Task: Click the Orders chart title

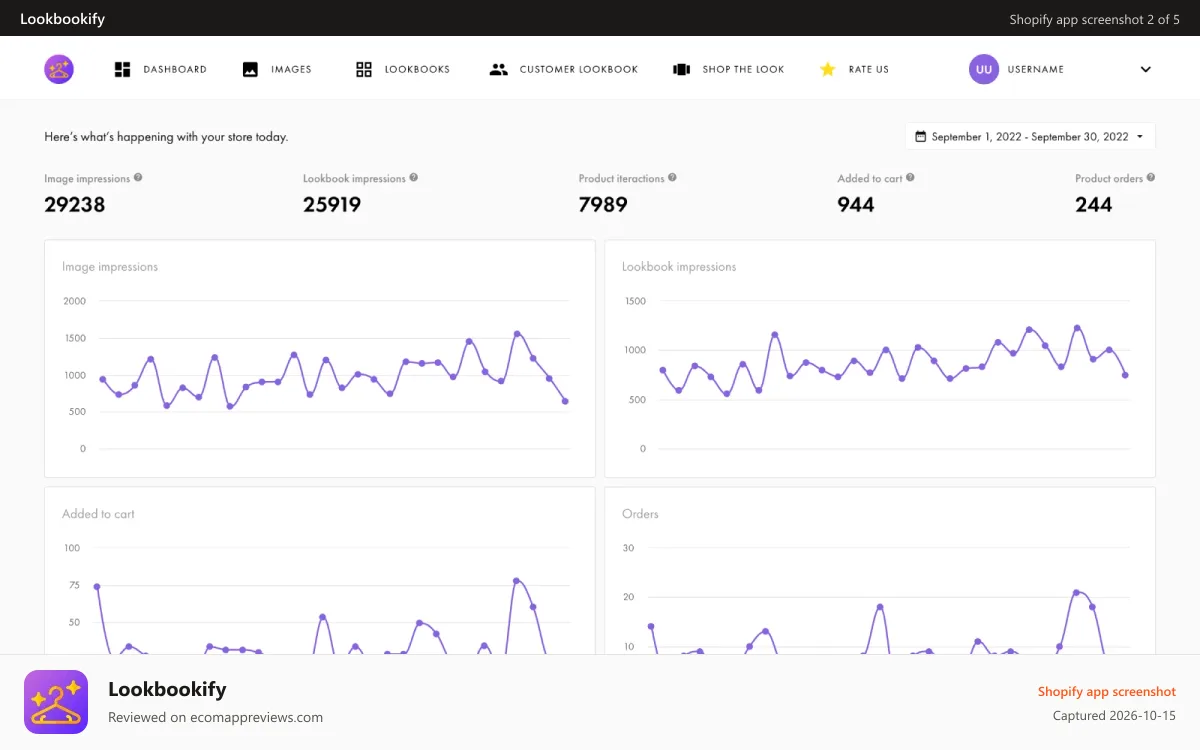Action: [640, 514]
